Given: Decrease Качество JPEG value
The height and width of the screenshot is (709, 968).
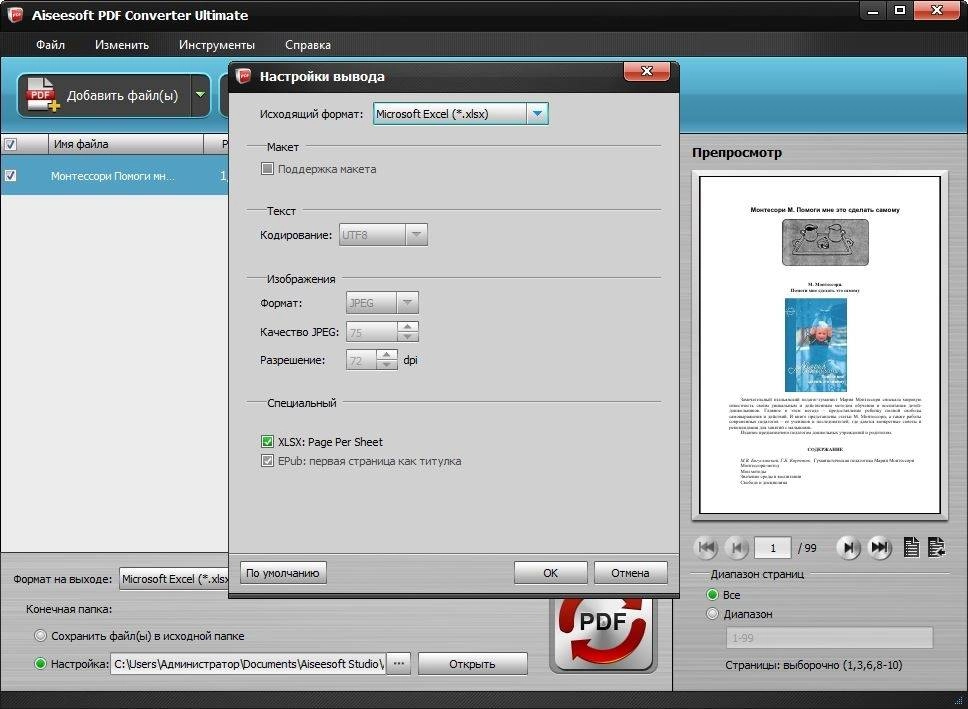Looking at the screenshot, I should tap(407, 337).
